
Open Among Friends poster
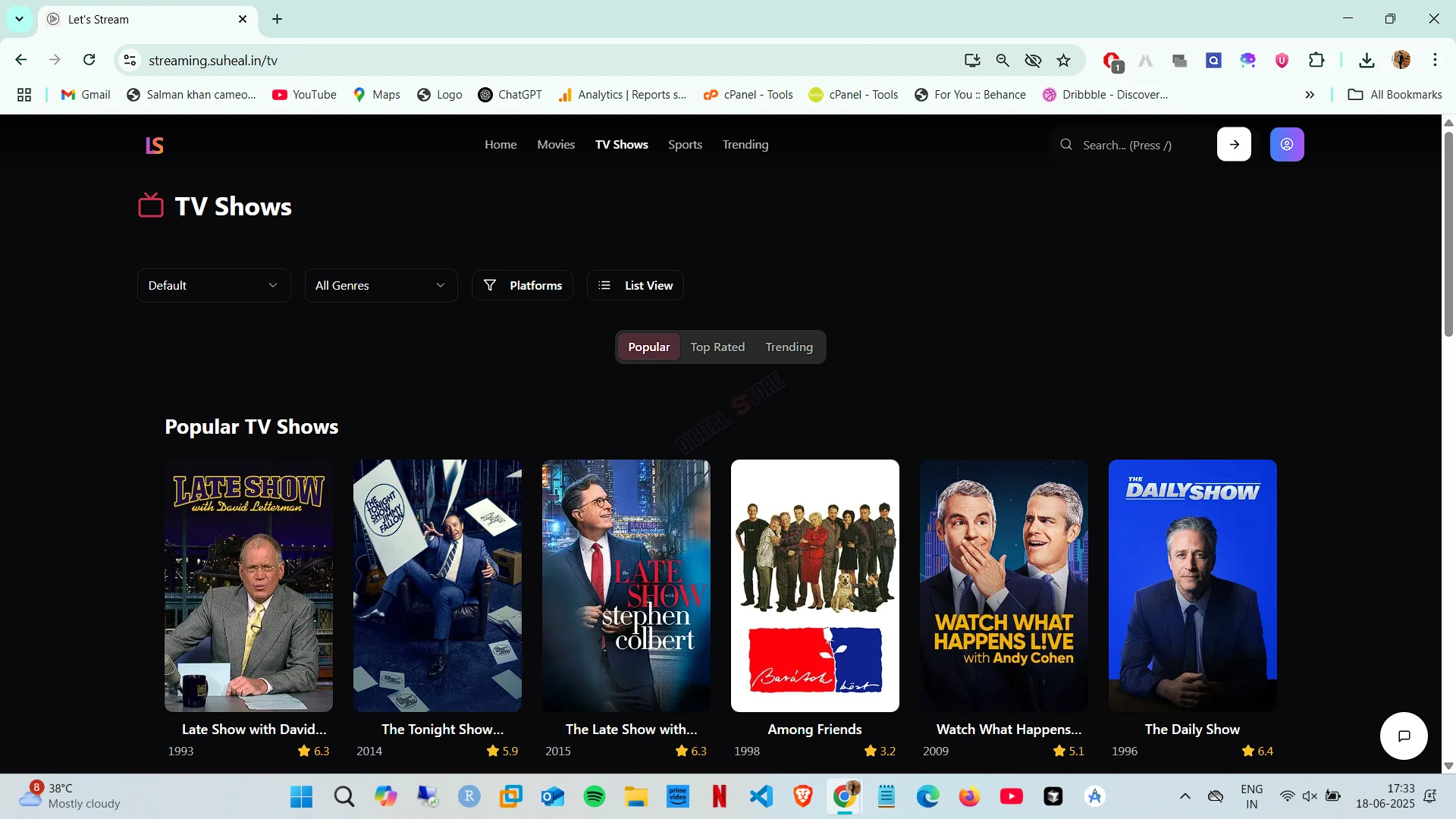coord(815,585)
